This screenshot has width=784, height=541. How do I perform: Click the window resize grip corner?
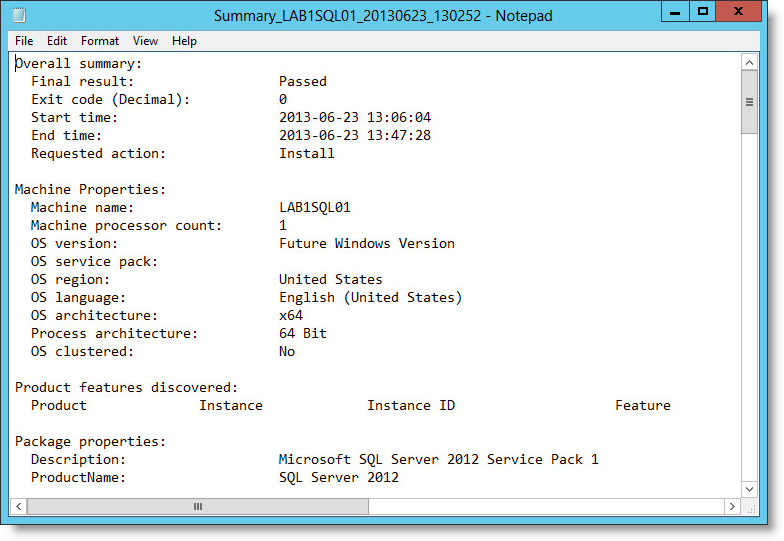(x=751, y=508)
